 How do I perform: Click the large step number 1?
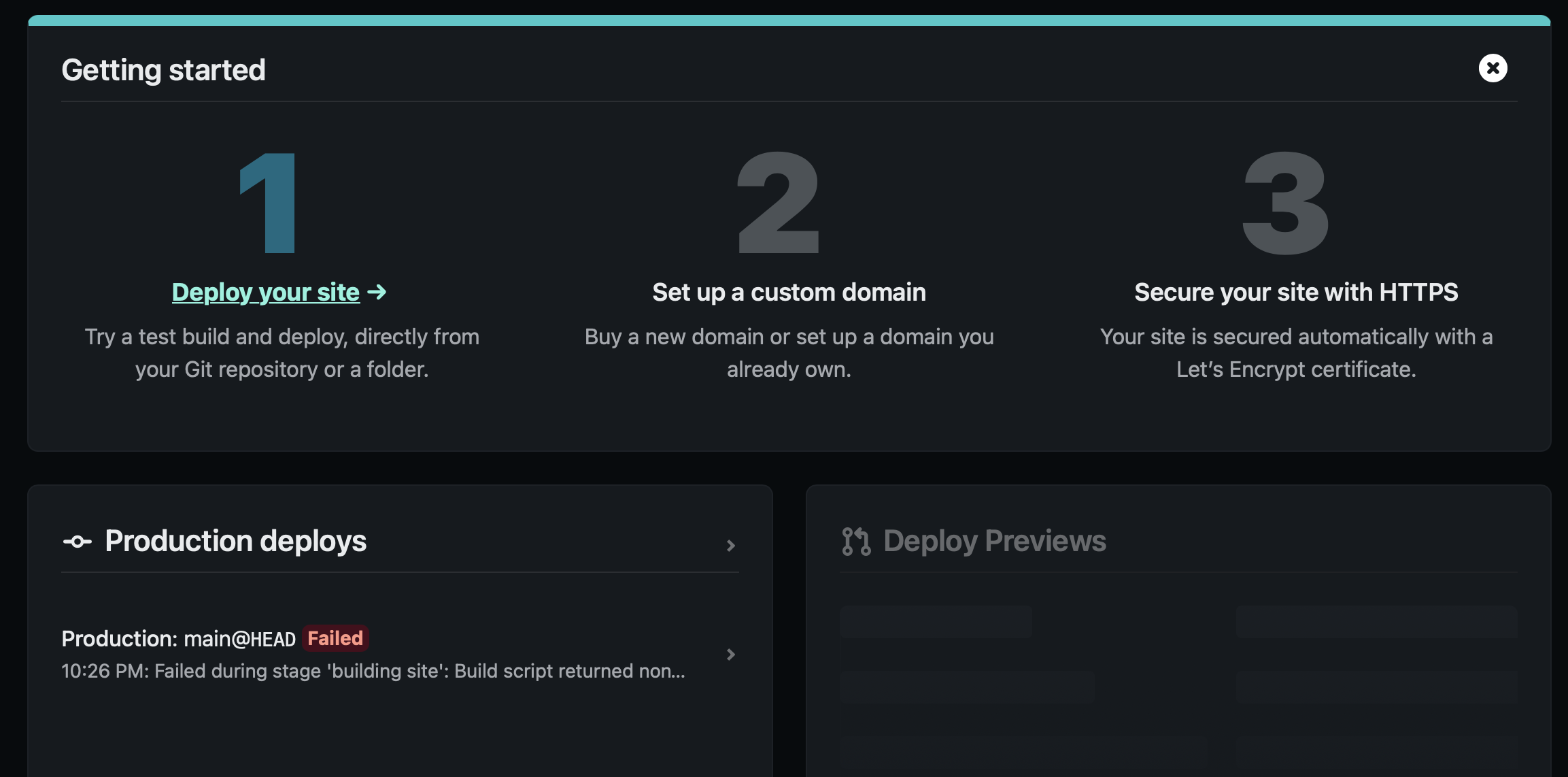click(269, 203)
